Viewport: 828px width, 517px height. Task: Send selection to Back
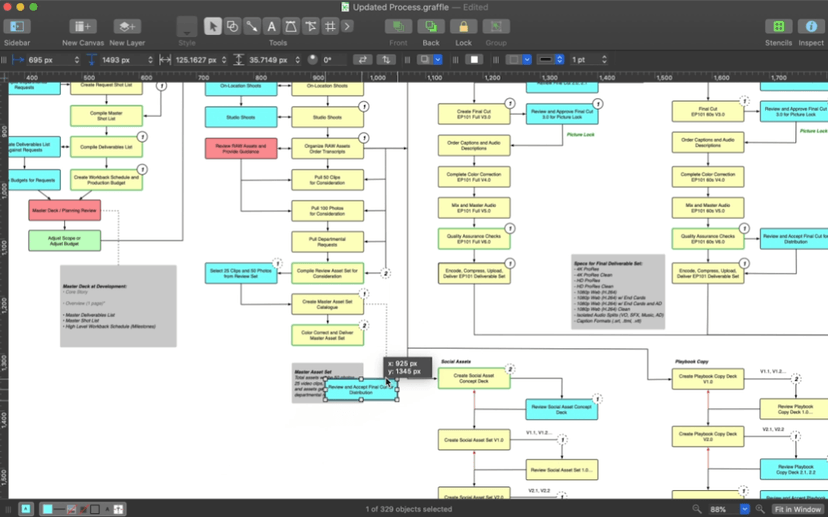[431, 26]
